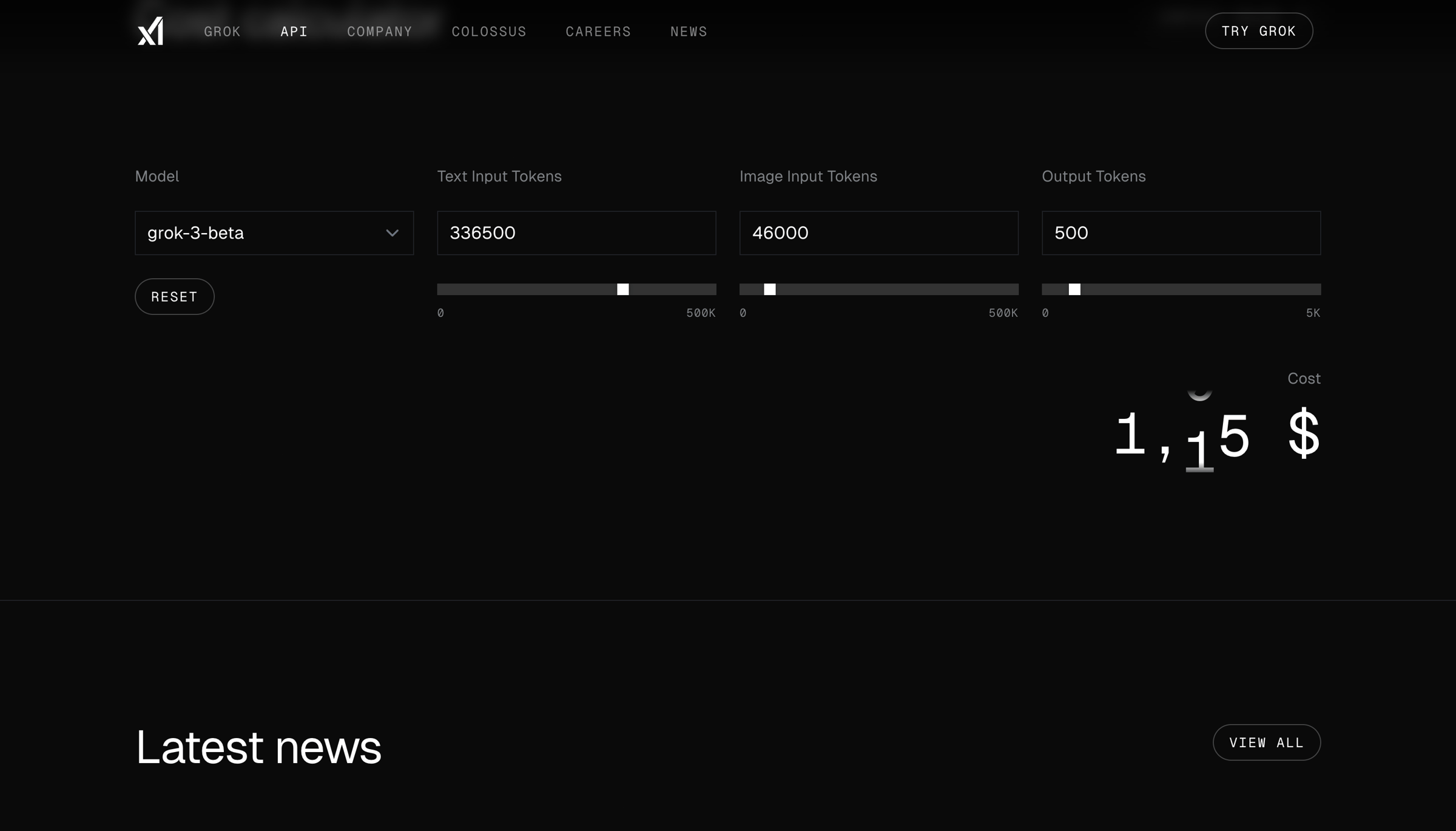Navigate to the COLOSSUS page
This screenshot has height=831, width=1456.
(x=489, y=32)
